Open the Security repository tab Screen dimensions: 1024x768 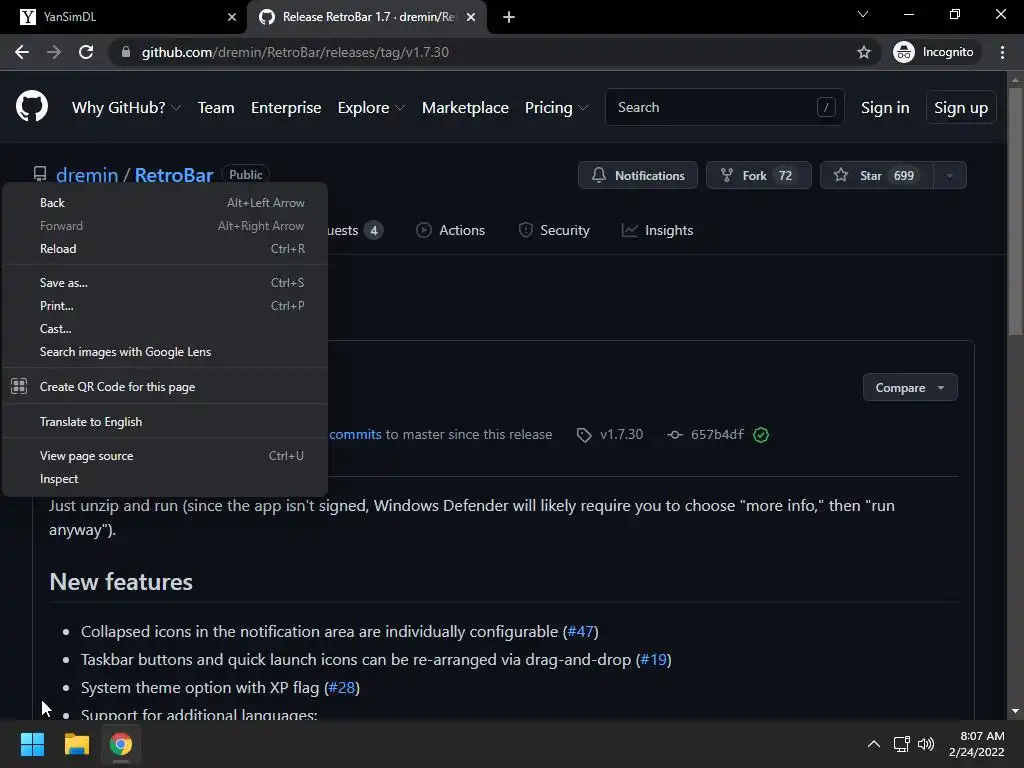[x=554, y=231]
